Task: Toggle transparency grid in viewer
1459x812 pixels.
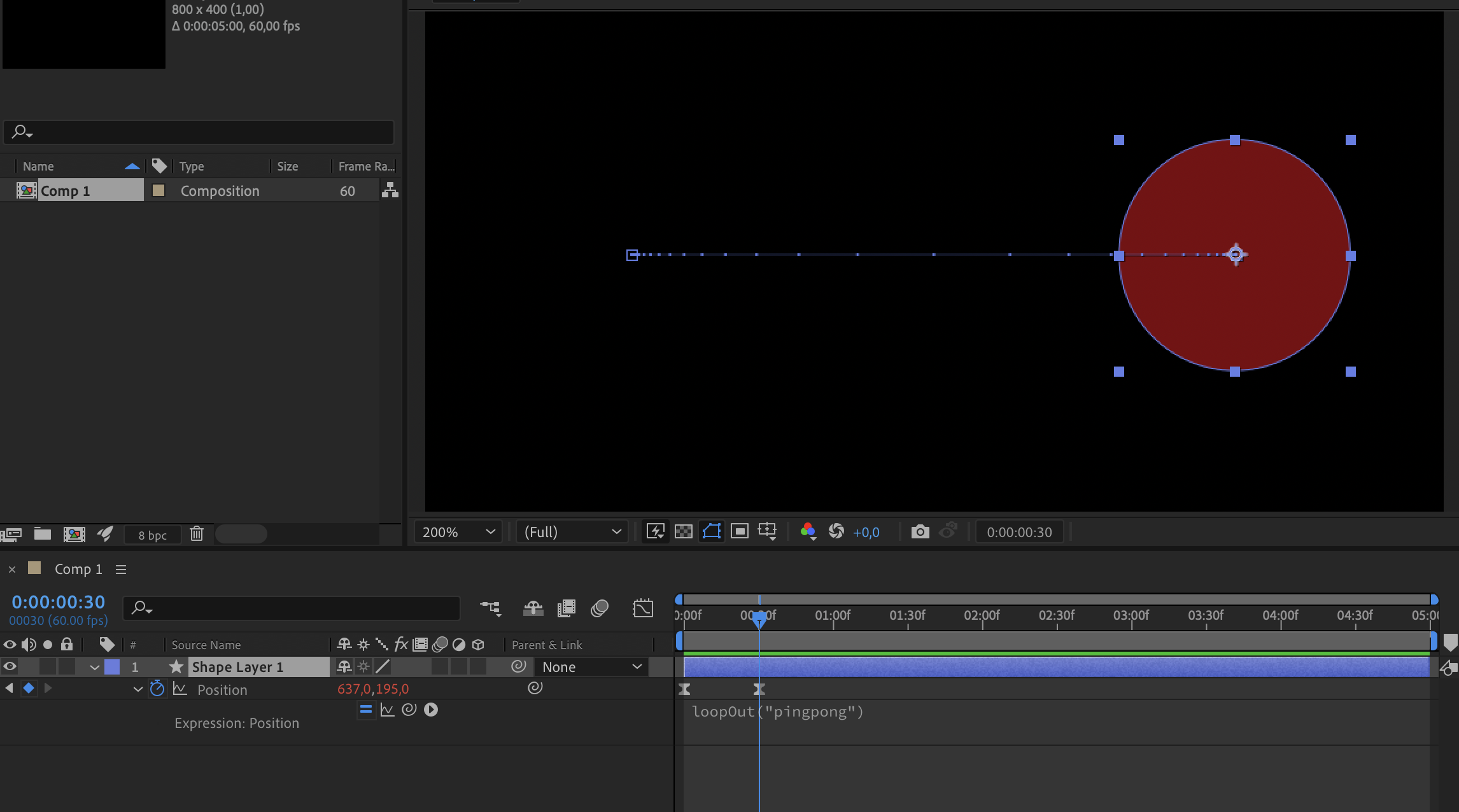Action: 684,531
